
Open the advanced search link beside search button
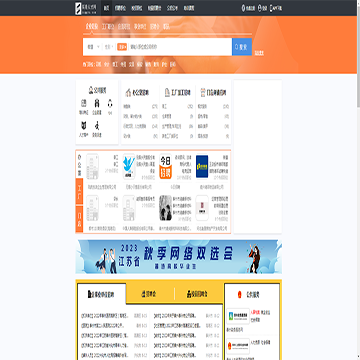[259, 53]
